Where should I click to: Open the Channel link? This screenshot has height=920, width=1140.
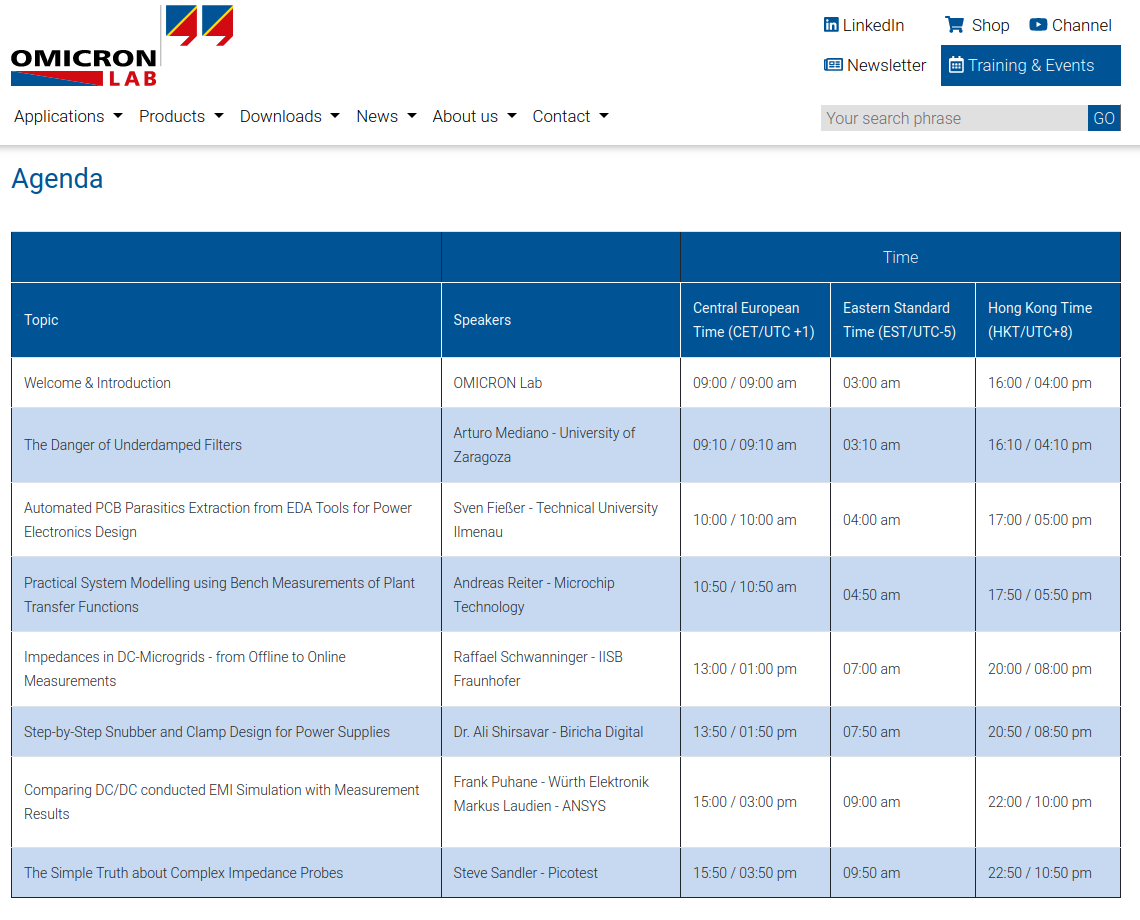click(x=1070, y=25)
